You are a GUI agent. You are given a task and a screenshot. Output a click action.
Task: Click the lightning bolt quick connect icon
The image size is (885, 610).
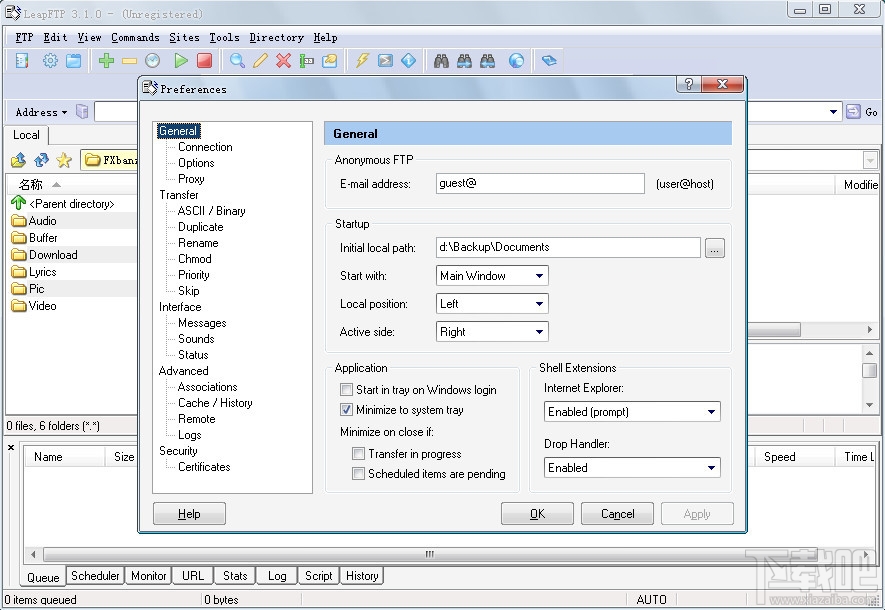[362, 60]
